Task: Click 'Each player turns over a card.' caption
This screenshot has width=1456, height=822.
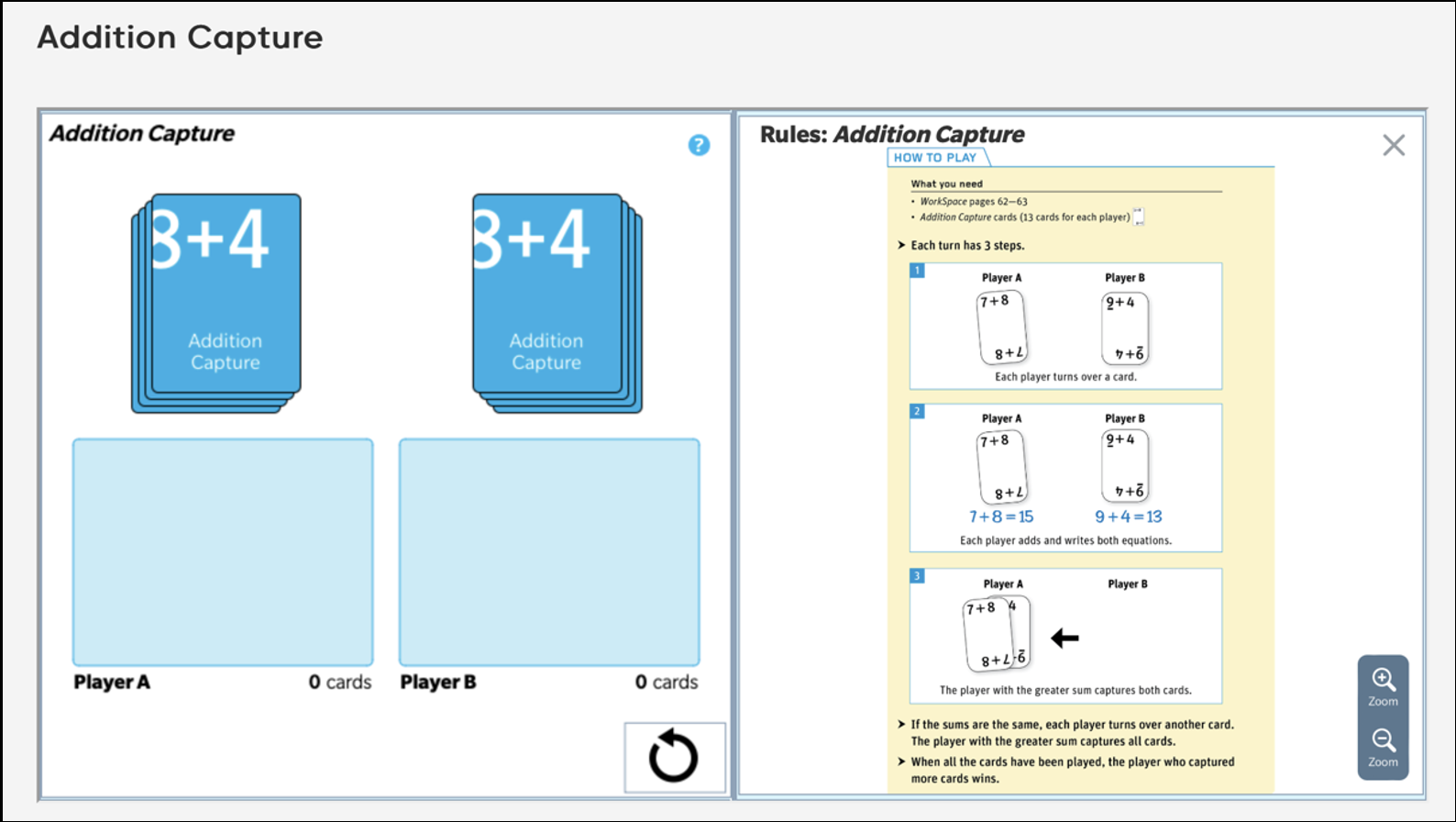Action: click(x=1065, y=376)
